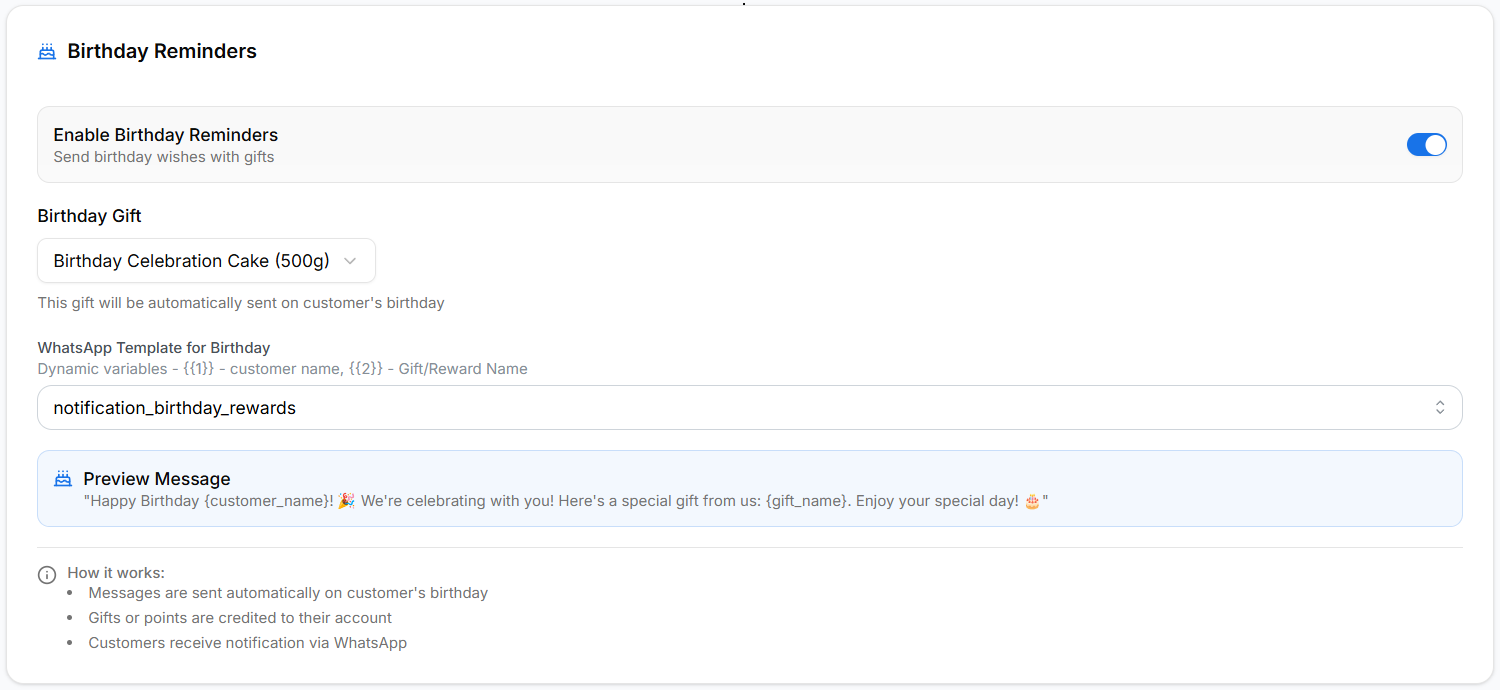This screenshot has width=1500, height=690.
Task: Click the Birthday Gift field label
Action: (x=90, y=216)
